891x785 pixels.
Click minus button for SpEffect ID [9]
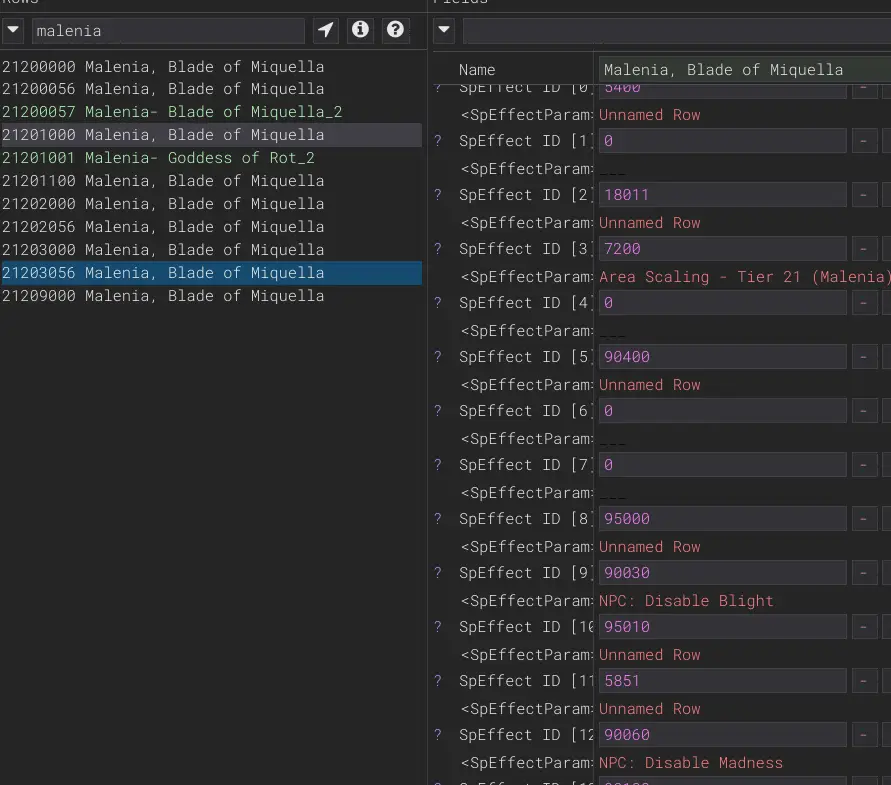point(864,573)
